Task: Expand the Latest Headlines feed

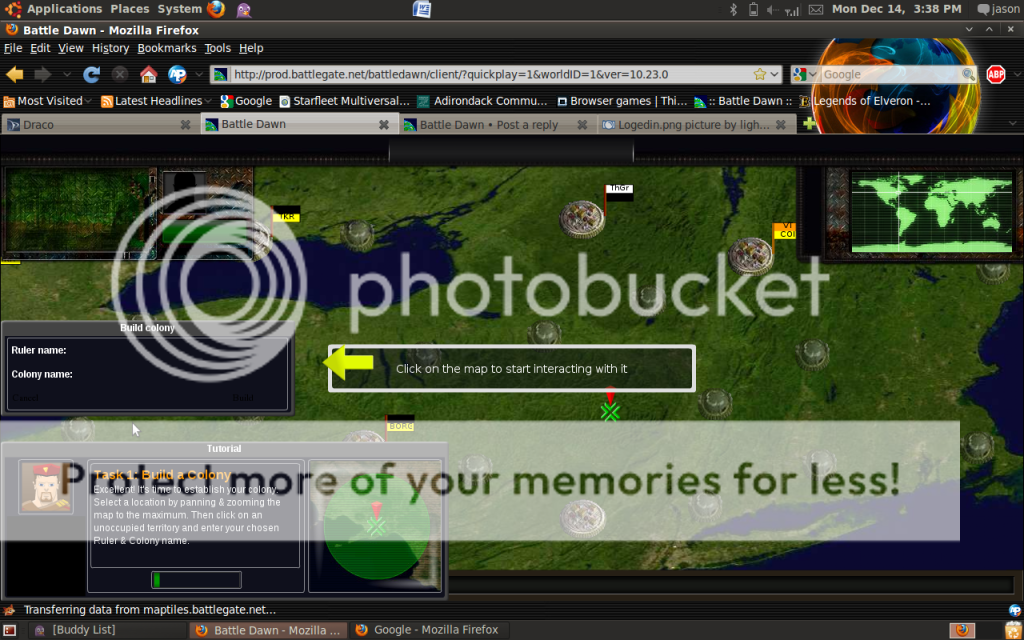Action: point(156,101)
